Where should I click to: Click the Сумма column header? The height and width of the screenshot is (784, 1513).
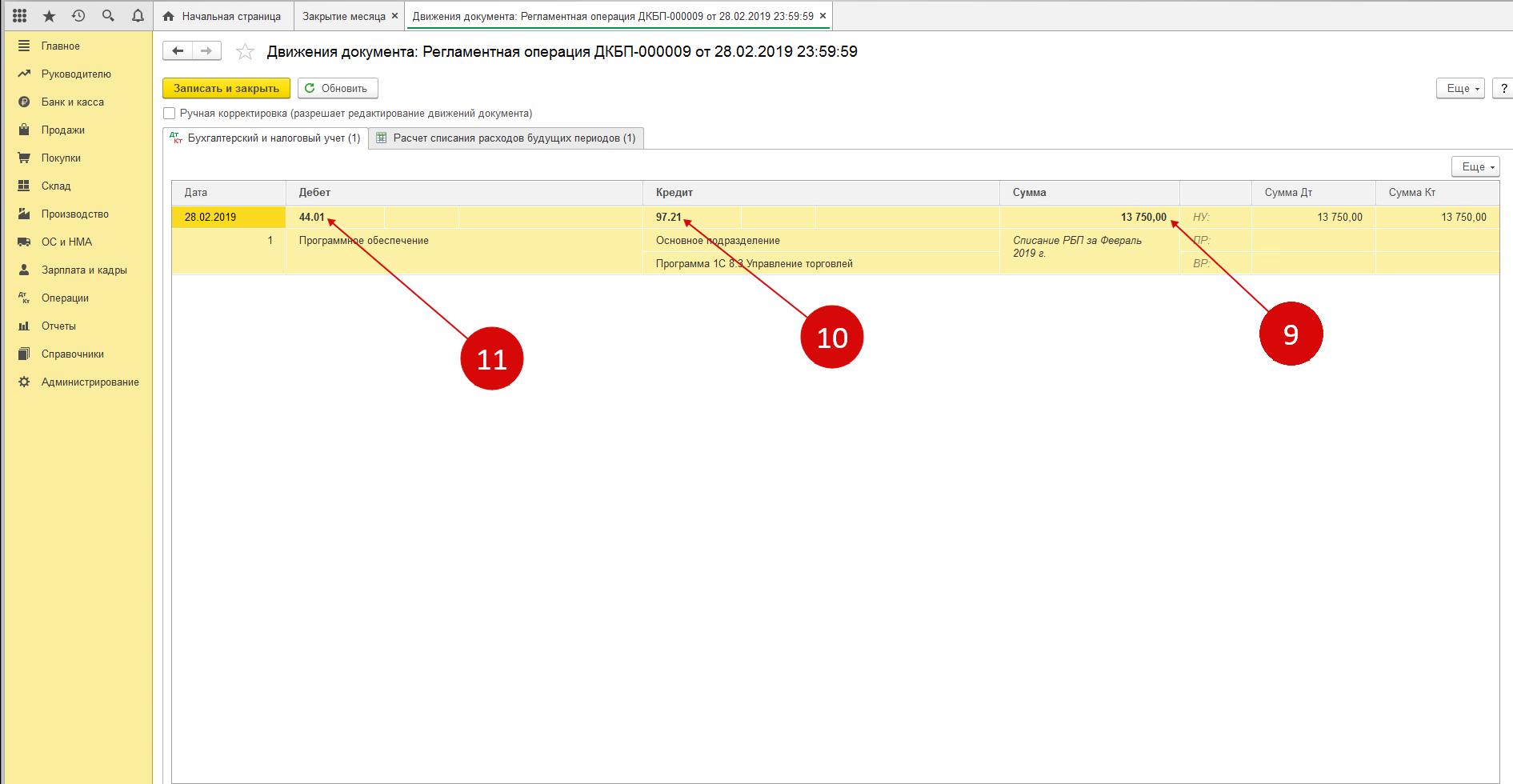pyautogui.click(x=1090, y=192)
